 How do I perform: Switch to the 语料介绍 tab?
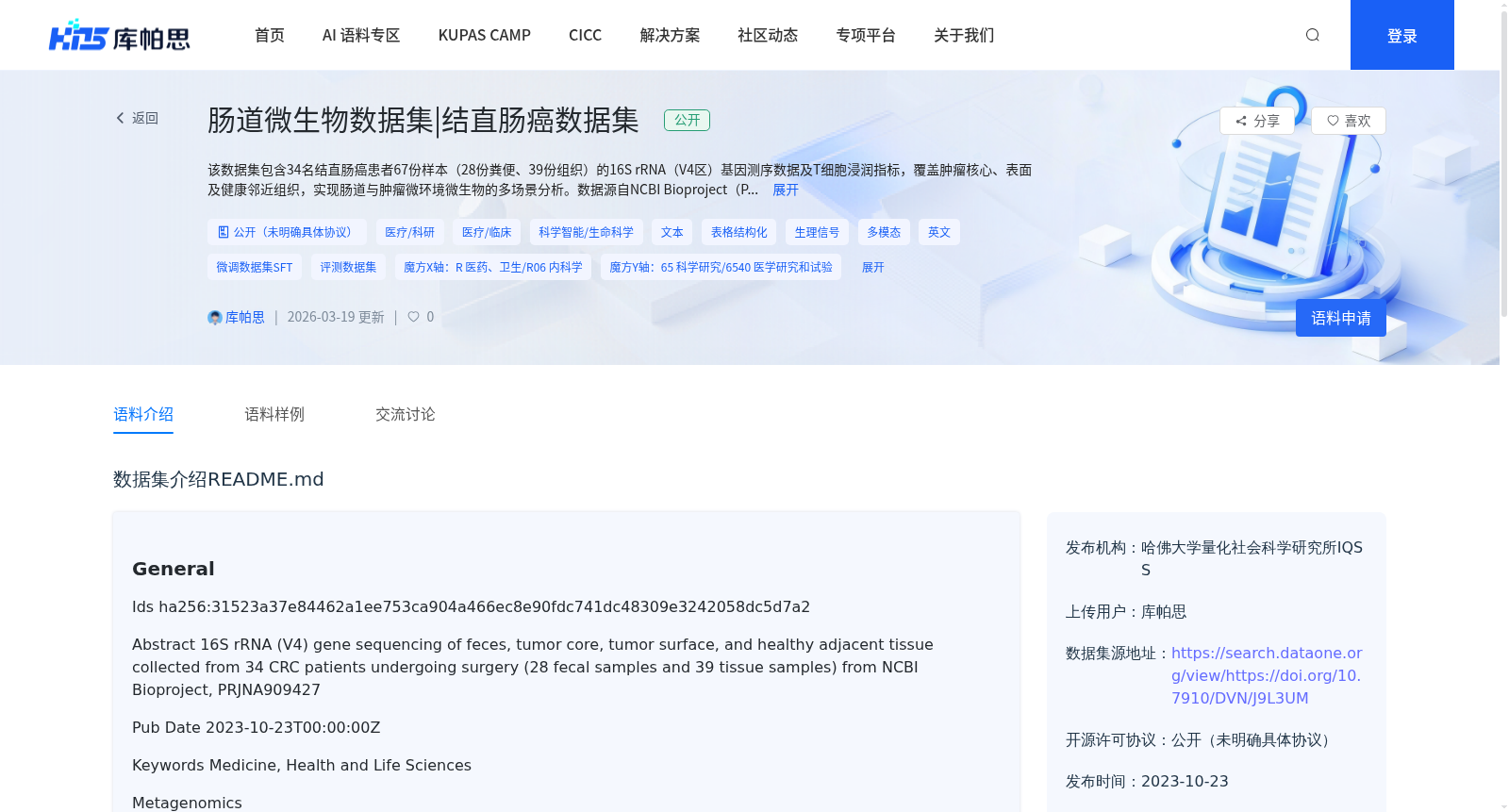coord(143,414)
